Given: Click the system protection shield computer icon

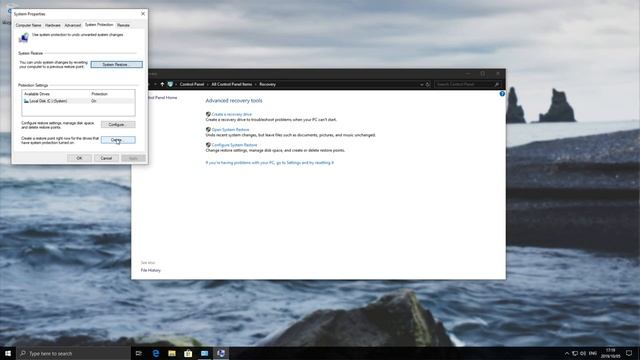Looking at the screenshot, I should click(x=23, y=38).
